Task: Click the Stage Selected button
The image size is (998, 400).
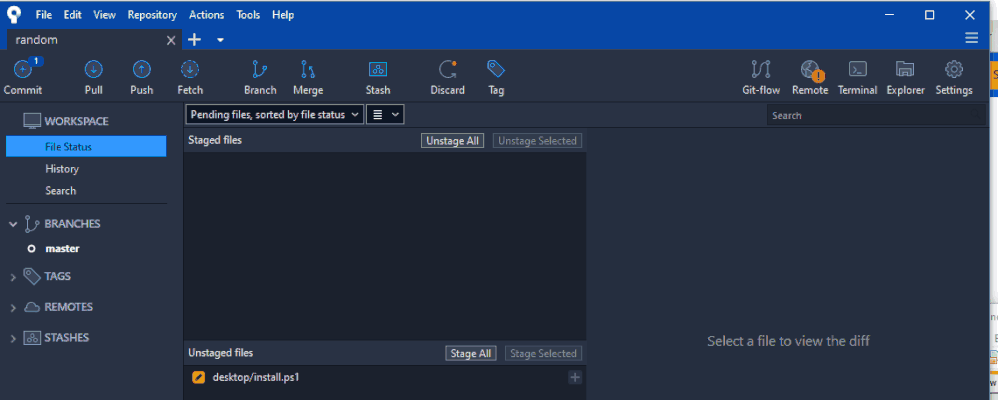Action: click(543, 354)
